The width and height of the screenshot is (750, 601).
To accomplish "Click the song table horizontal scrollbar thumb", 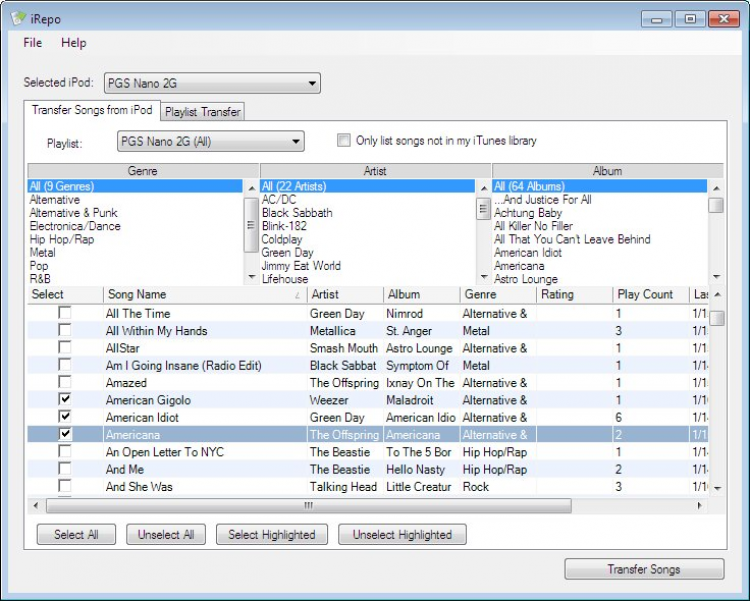I will (309, 505).
